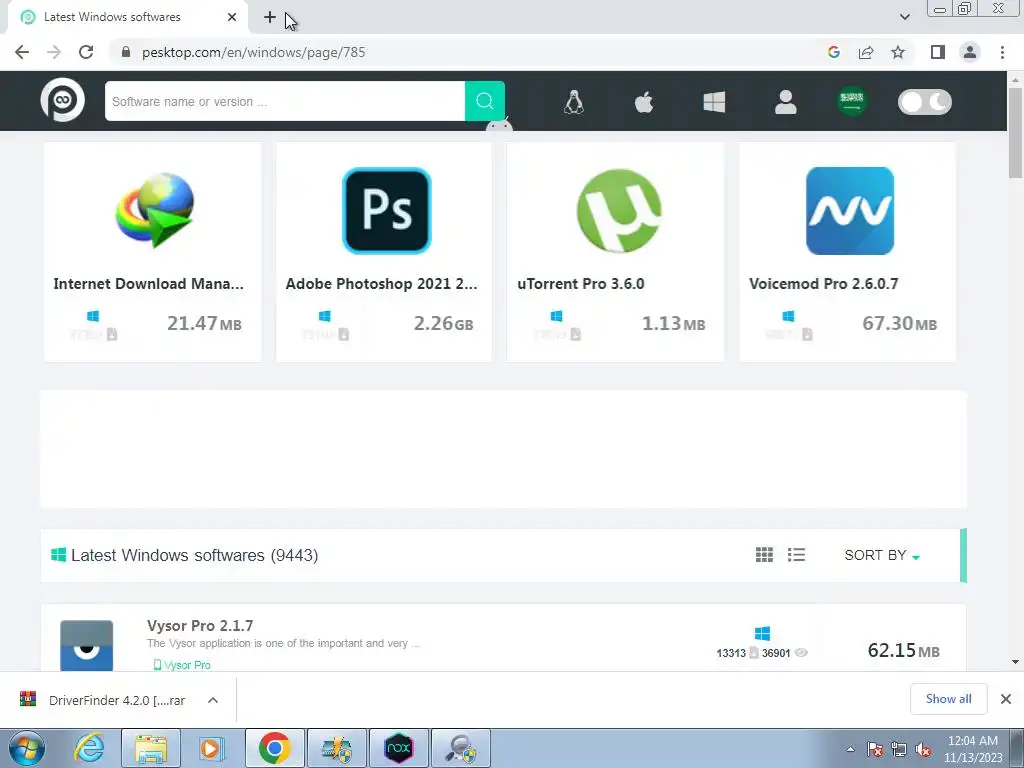Reload the current page
The width and height of the screenshot is (1024, 768).
[x=86, y=52]
